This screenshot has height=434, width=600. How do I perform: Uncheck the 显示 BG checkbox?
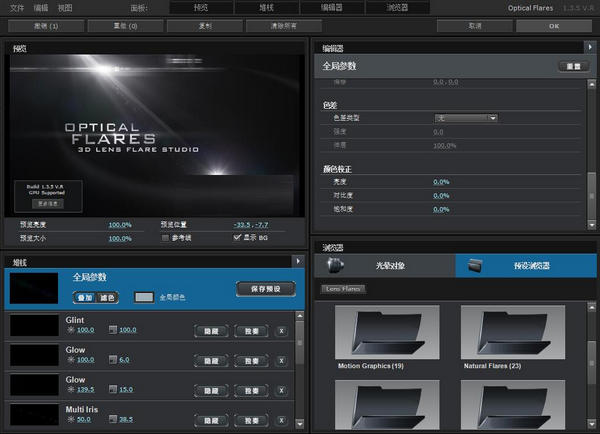pyautogui.click(x=237, y=238)
